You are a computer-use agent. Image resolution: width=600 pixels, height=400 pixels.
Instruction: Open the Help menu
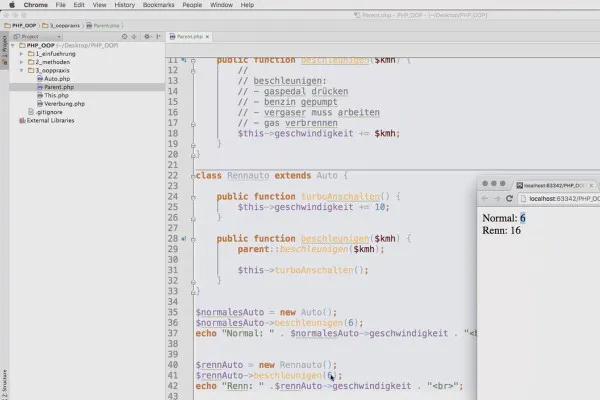click(x=247, y=5)
